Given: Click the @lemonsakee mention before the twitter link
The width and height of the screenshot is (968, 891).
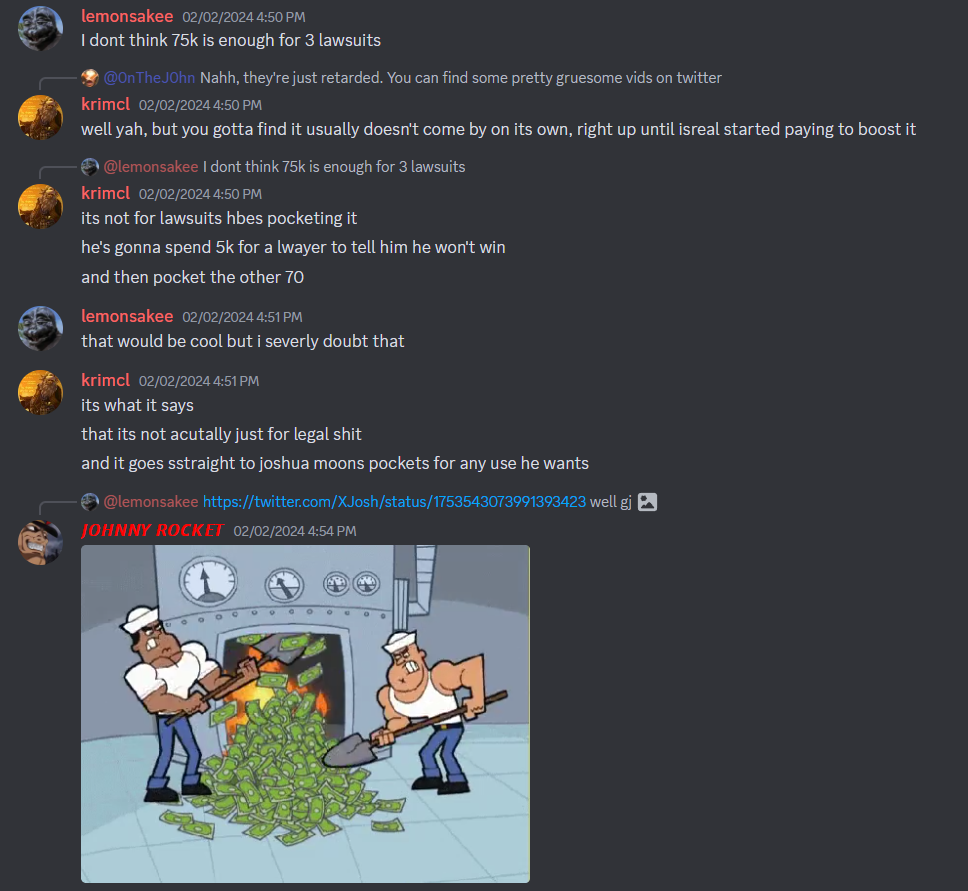Looking at the screenshot, I should coord(151,501).
